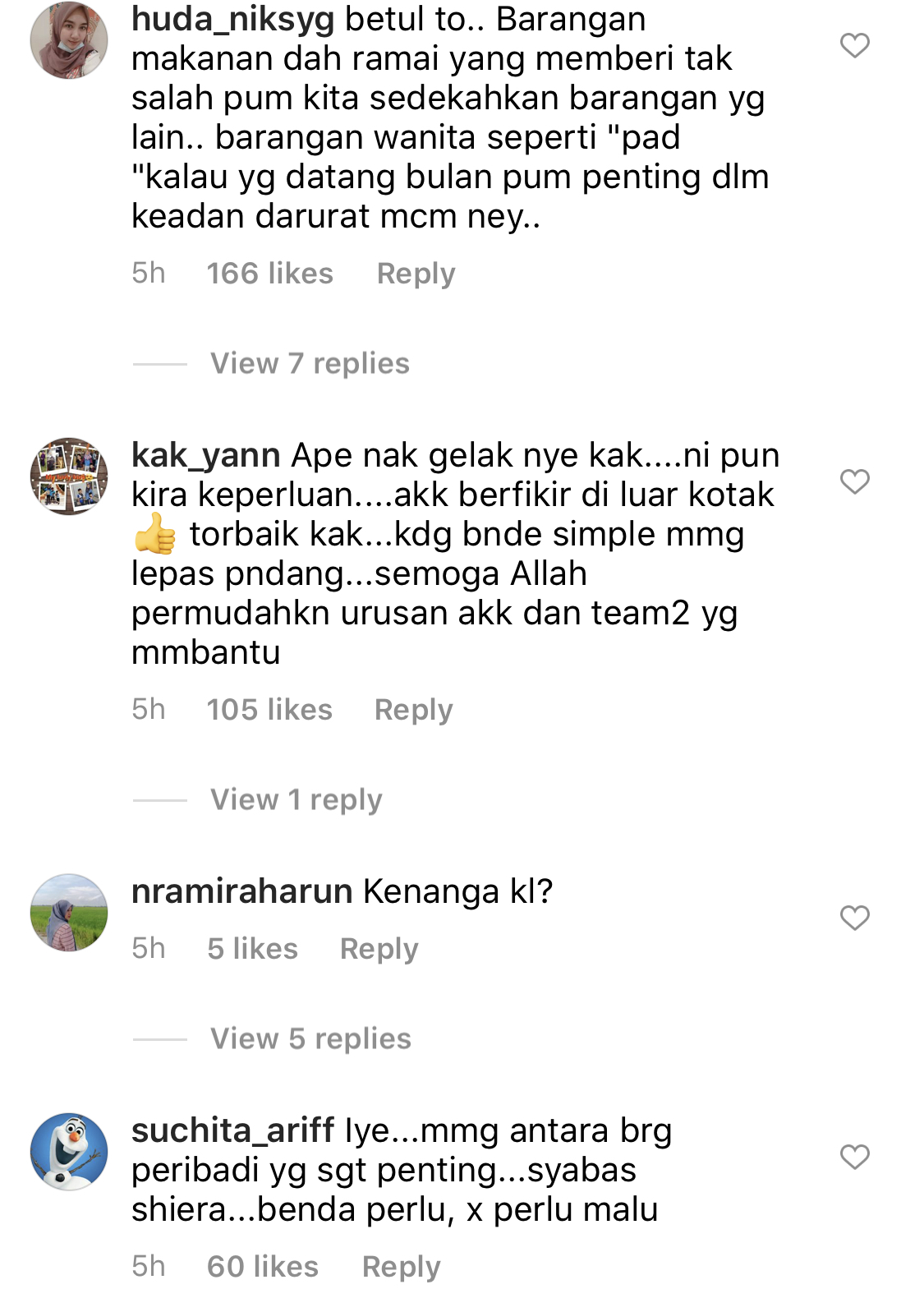Image resolution: width=924 pixels, height=1312 pixels.
Task: Like huda_niksyg's comment with the heart
Action: (x=854, y=46)
